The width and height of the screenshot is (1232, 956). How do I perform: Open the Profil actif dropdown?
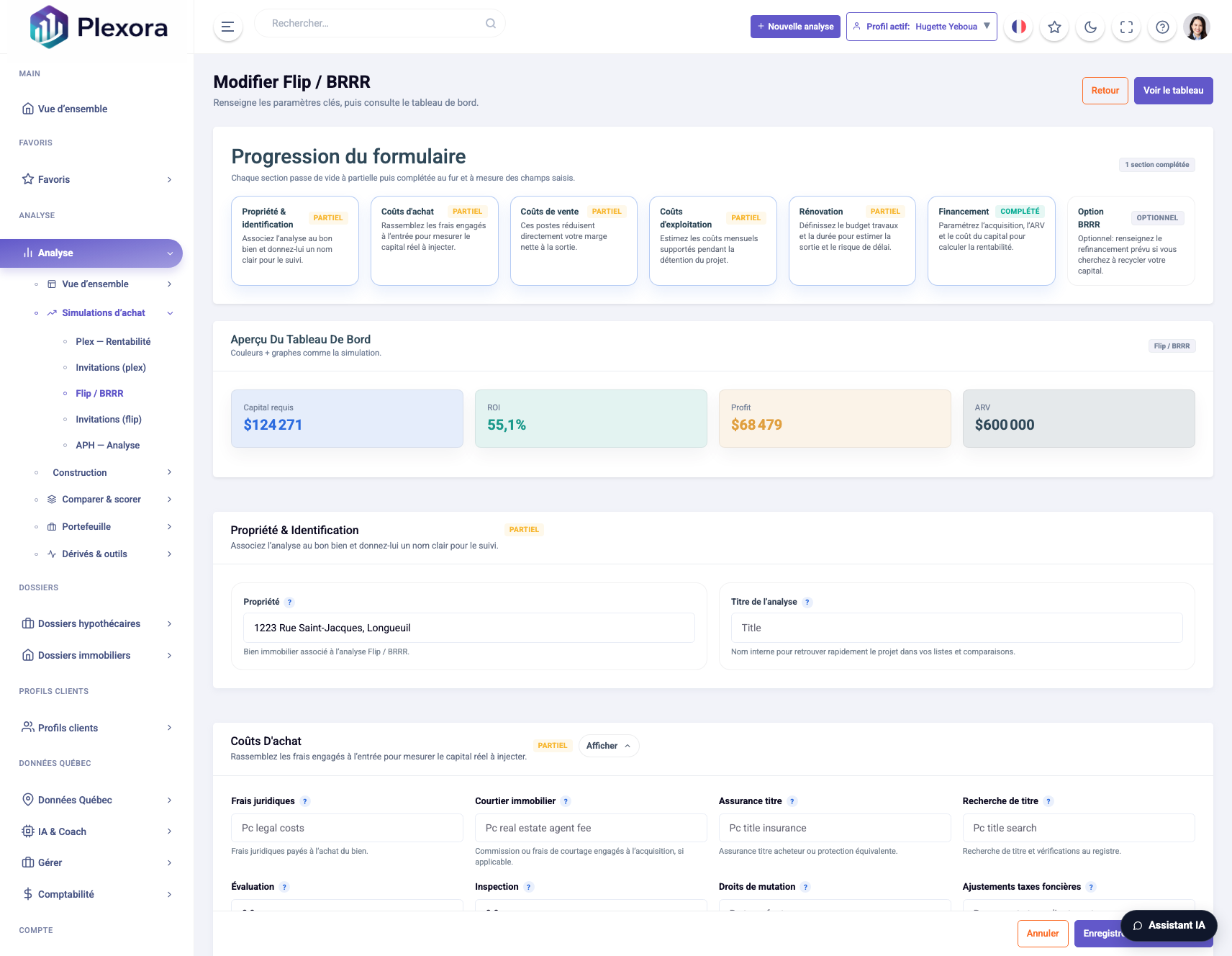tap(921, 27)
